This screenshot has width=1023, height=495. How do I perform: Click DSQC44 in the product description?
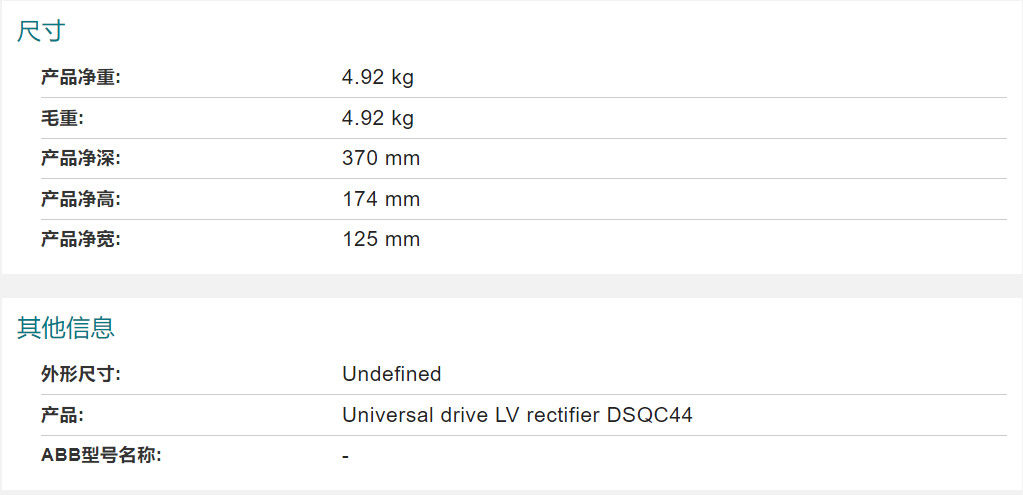click(x=650, y=415)
